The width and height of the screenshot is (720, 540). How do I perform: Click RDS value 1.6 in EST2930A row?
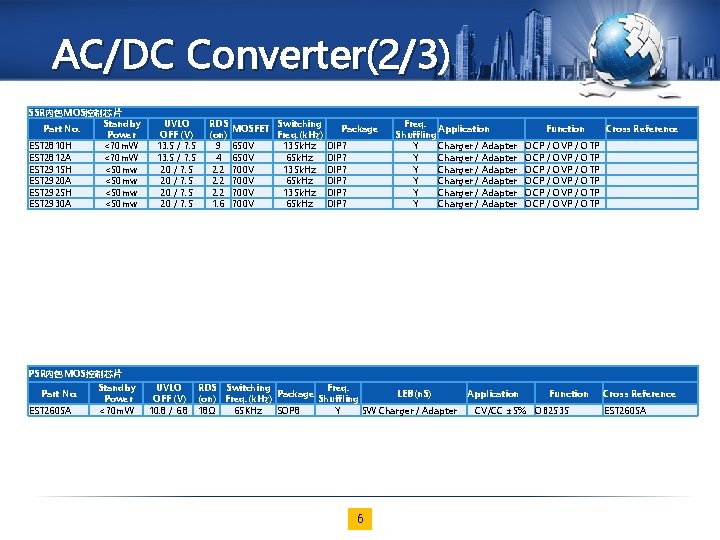(218, 204)
